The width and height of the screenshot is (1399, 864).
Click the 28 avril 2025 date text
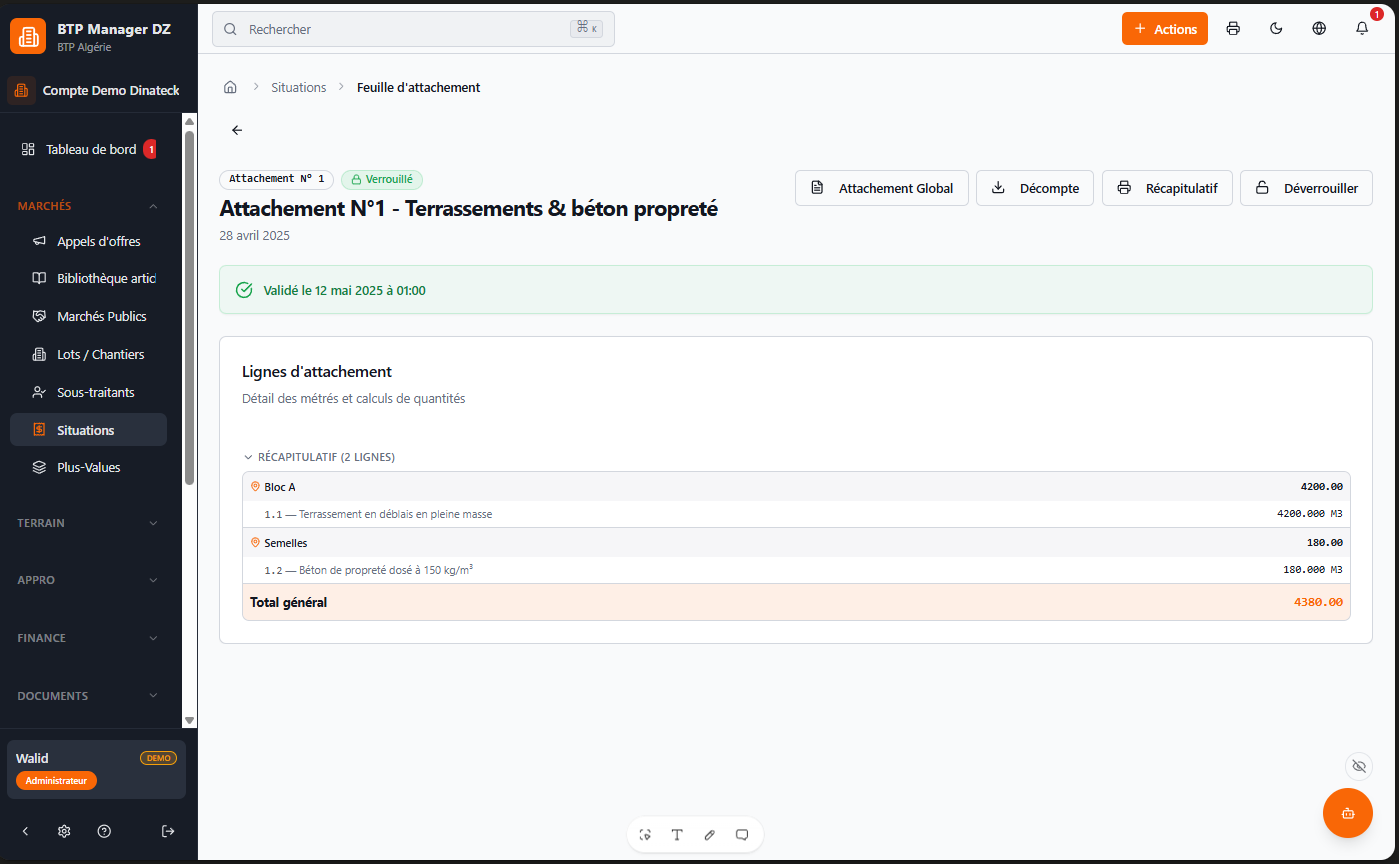click(x=255, y=236)
